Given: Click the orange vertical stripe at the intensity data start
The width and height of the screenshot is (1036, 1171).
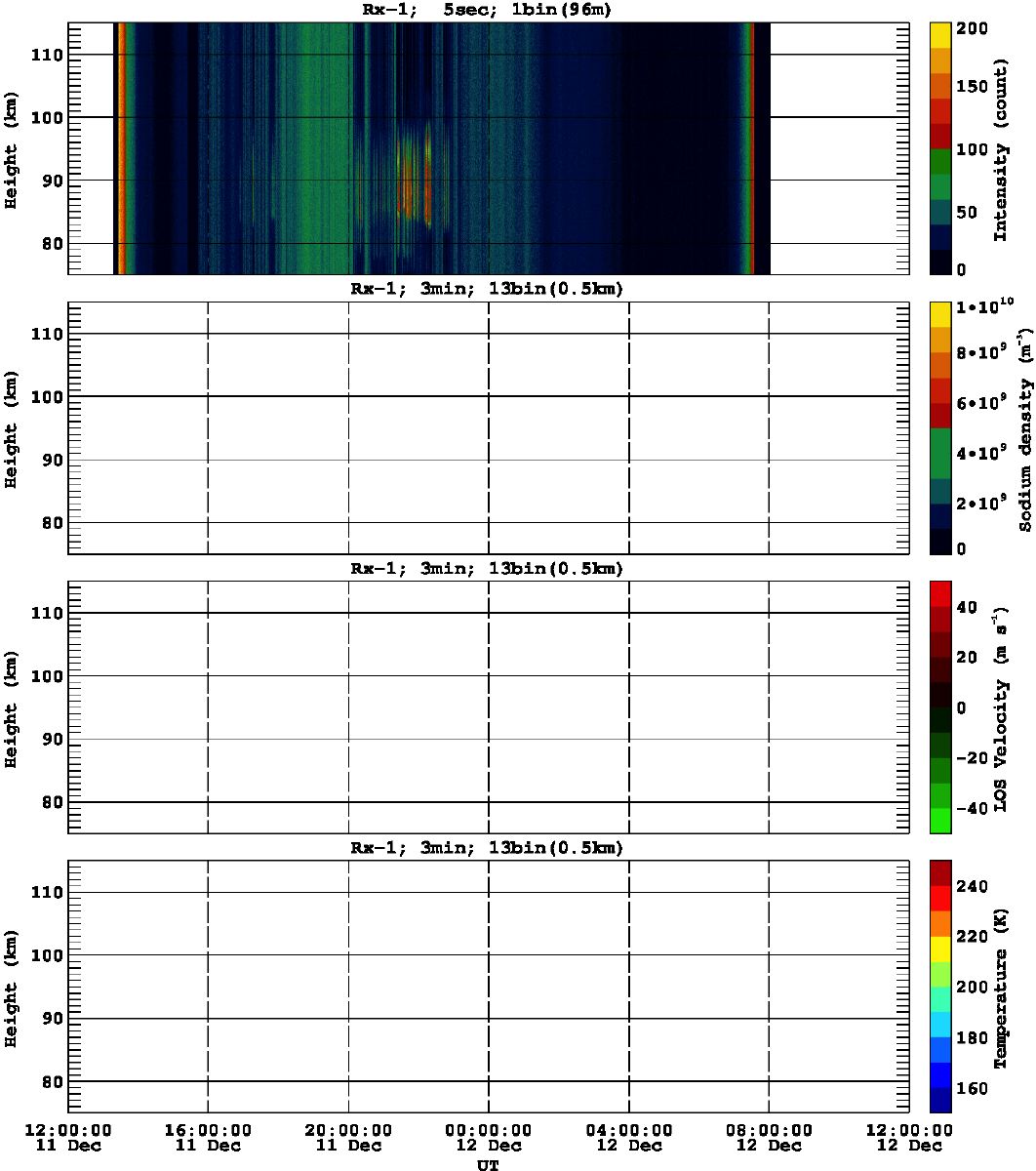Looking at the screenshot, I should tap(121, 148).
